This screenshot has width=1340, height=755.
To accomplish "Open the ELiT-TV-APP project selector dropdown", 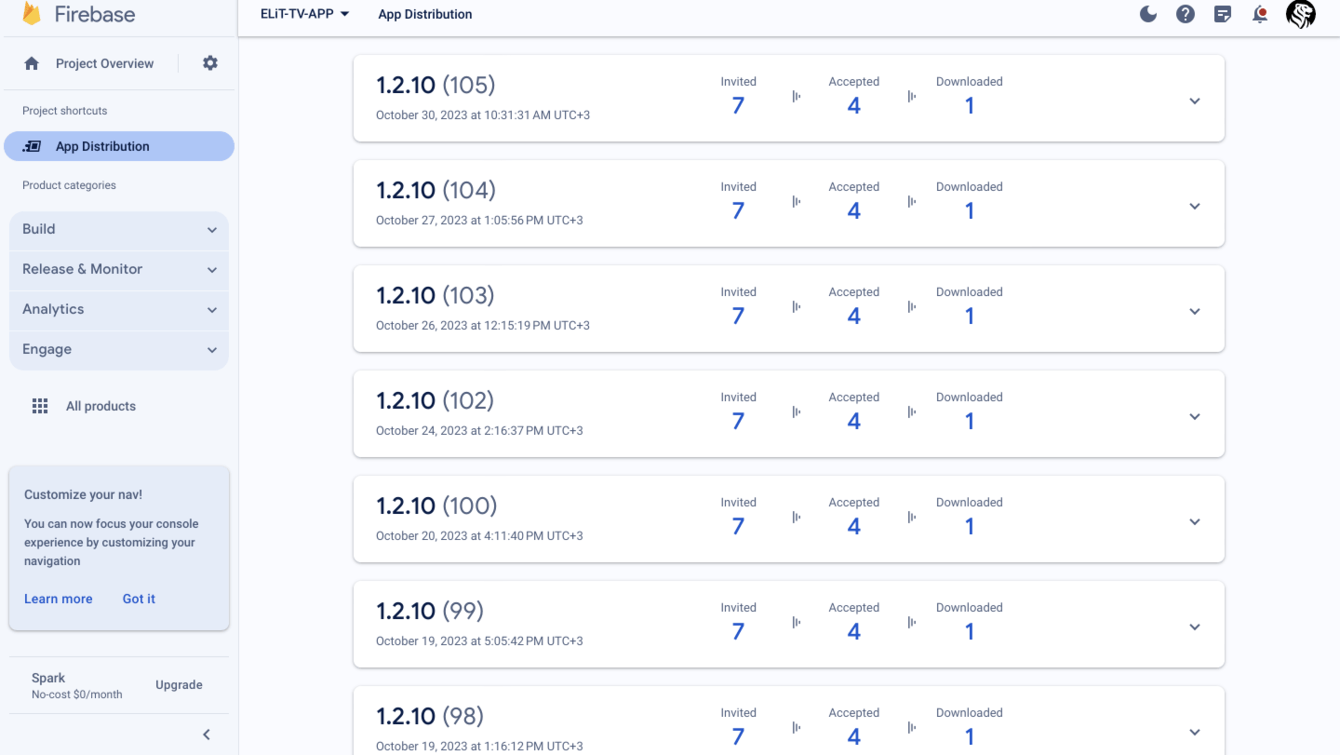I will click(304, 14).
